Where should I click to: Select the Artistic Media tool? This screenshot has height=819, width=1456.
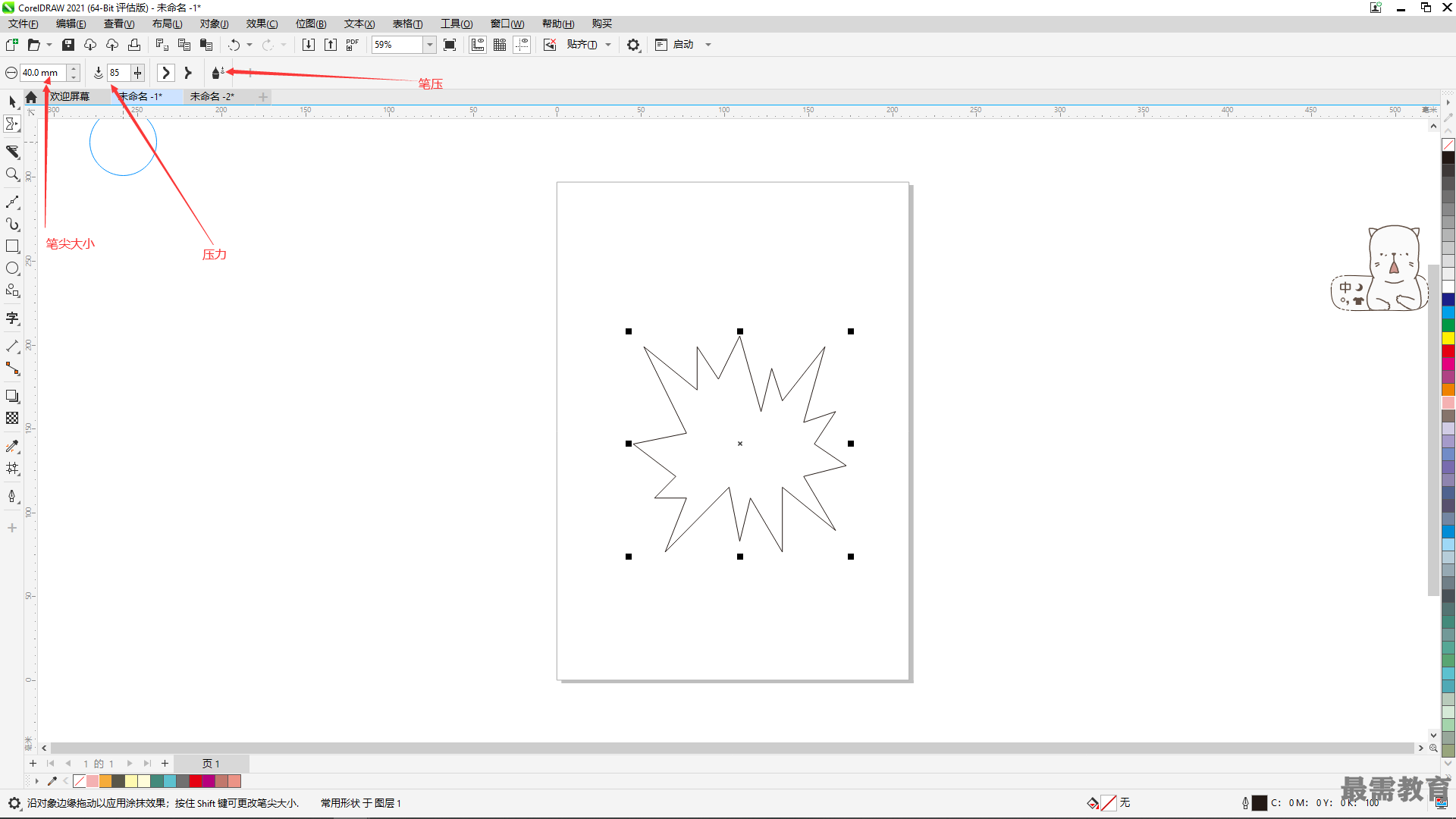click(12, 224)
